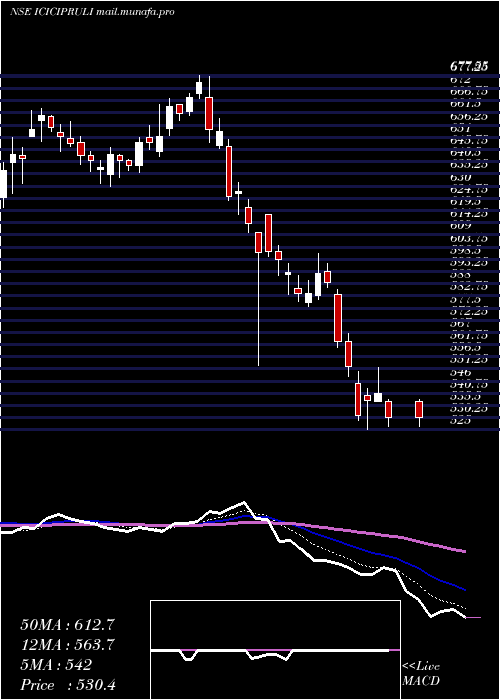Select the 12MA : 563.7 readout
Viewport: 500px width, 700px height.
pos(67,645)
